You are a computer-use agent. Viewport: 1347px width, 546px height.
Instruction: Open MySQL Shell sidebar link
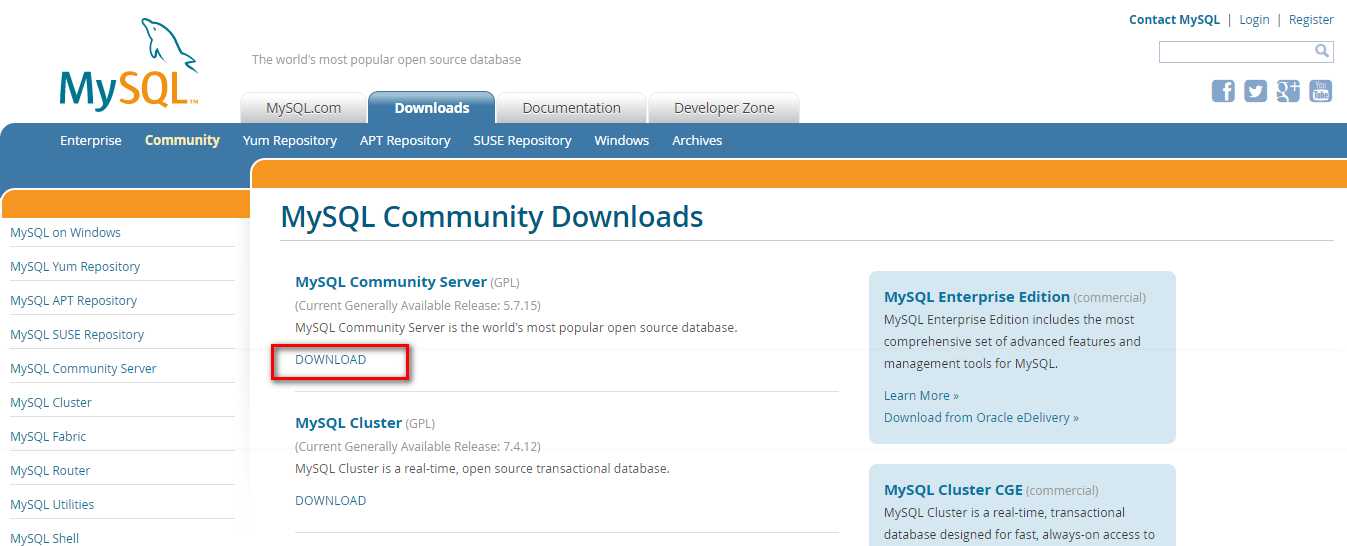44,538
